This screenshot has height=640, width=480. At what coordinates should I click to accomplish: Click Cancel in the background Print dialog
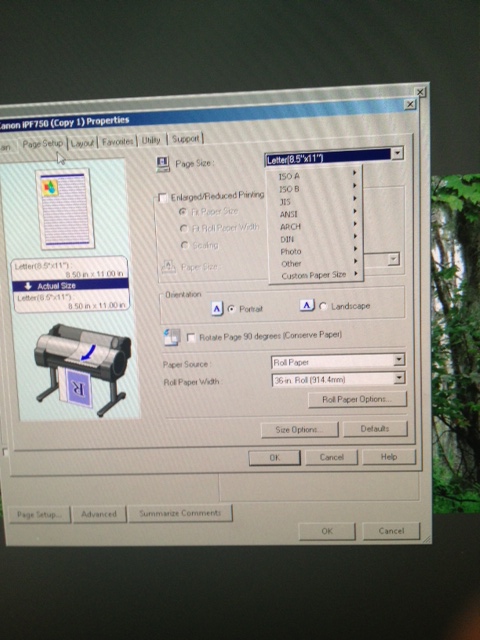[391, 531]
